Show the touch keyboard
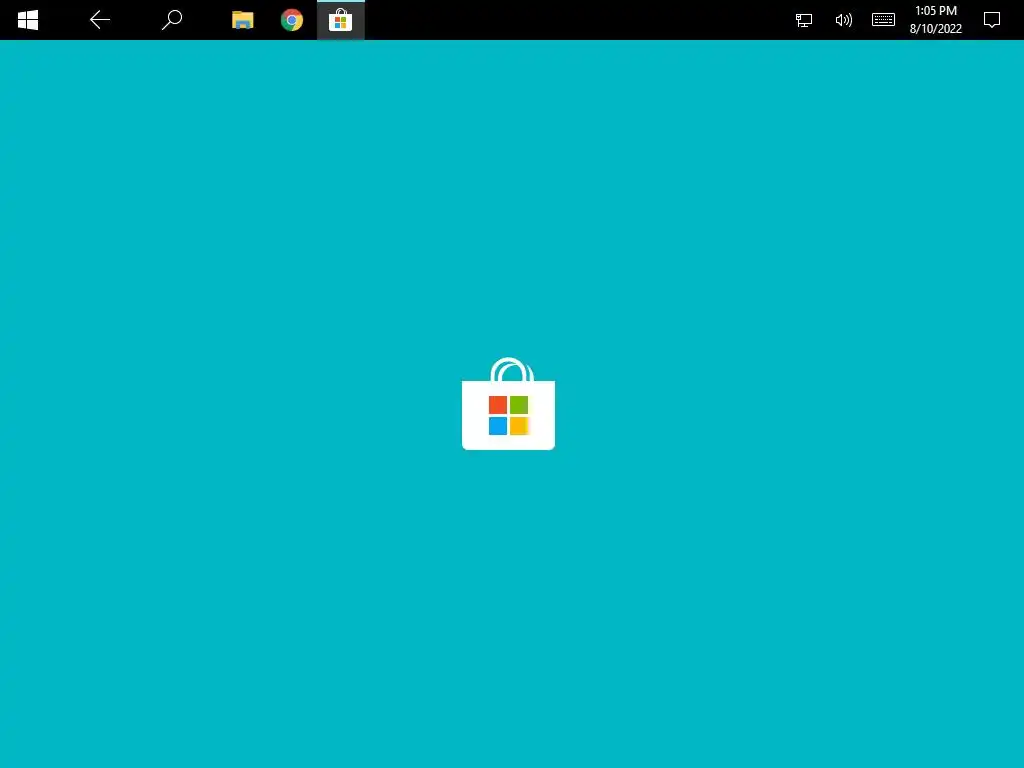This screenshot has height=768, width=1024. (883, 20)
